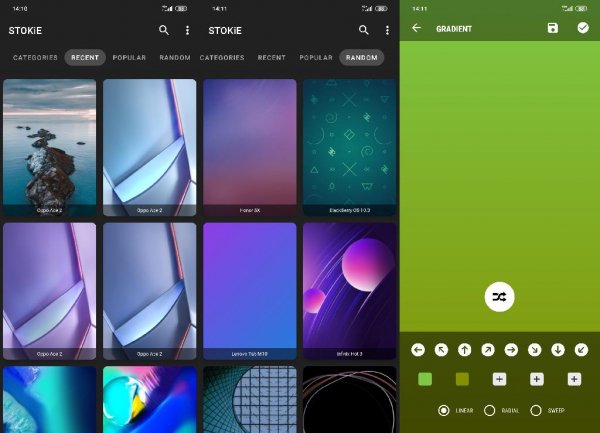The width and height of the screenshot is (600, 433).
Task: Open search on the Recent tab screen
Action: pos(164,30)
